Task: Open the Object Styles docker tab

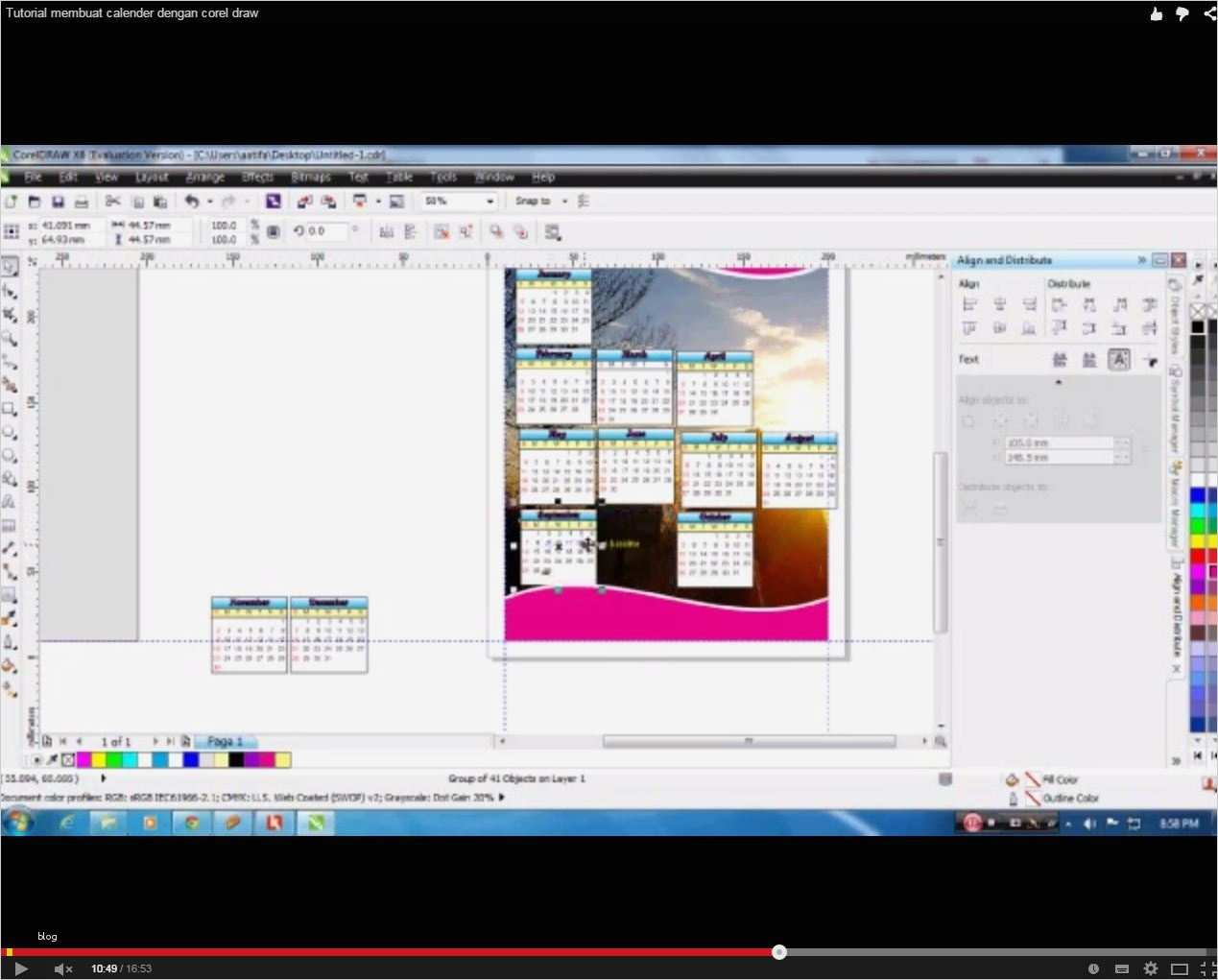Action: pyautogui.click(x=1174, y=318)
